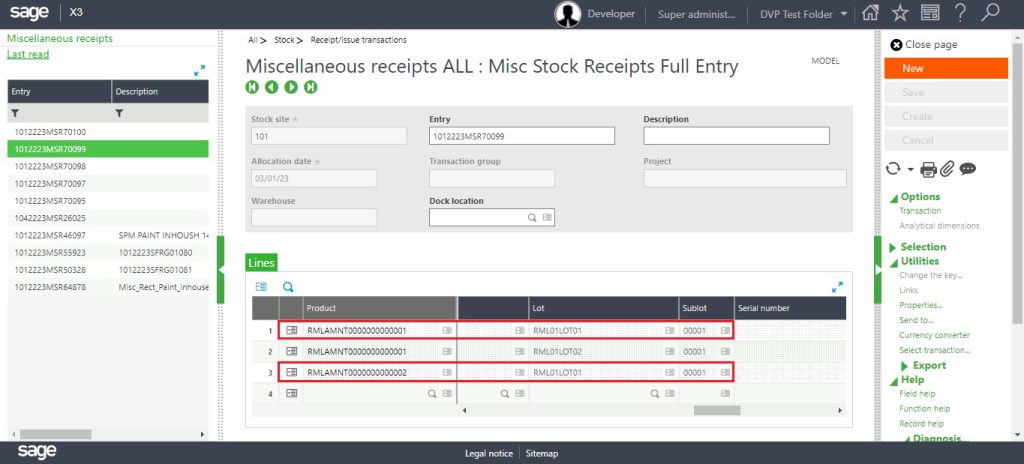
Task: Click the comment bubble icon
Action: [x=968, y=169]
